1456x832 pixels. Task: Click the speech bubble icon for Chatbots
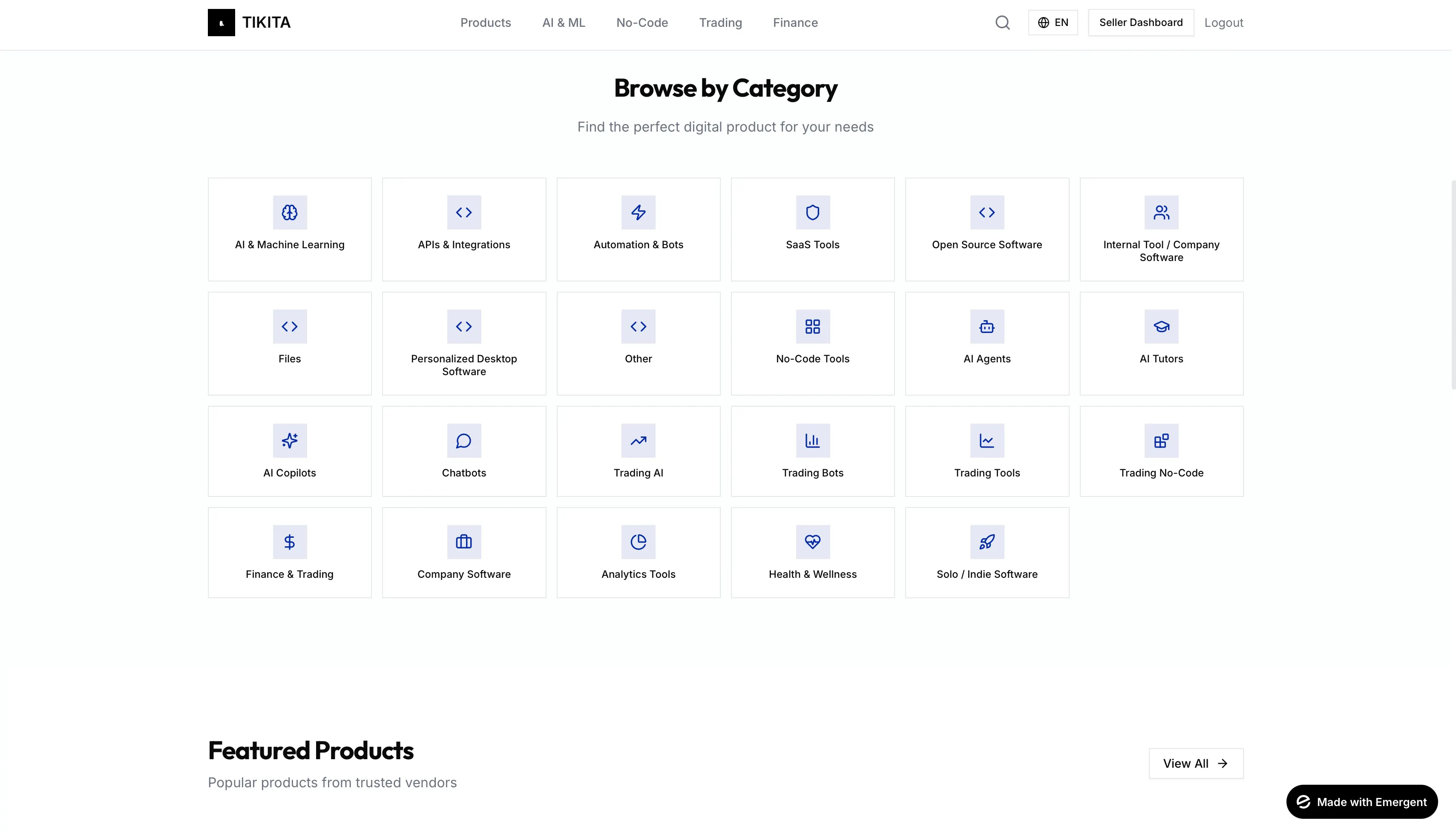point(463,441)
